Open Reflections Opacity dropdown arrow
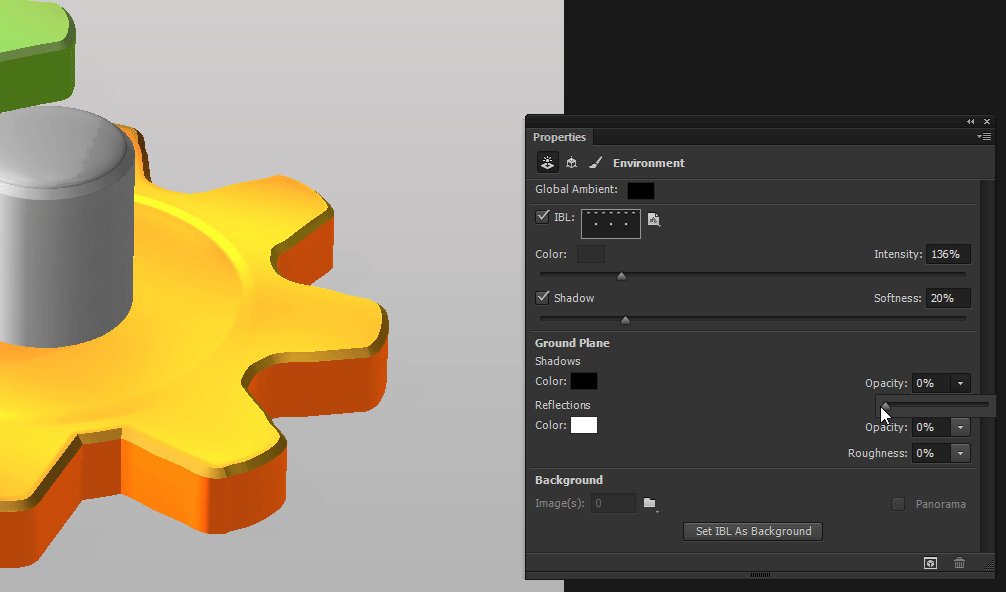Viewport: 1006px width, 592px height. (960, 427)
